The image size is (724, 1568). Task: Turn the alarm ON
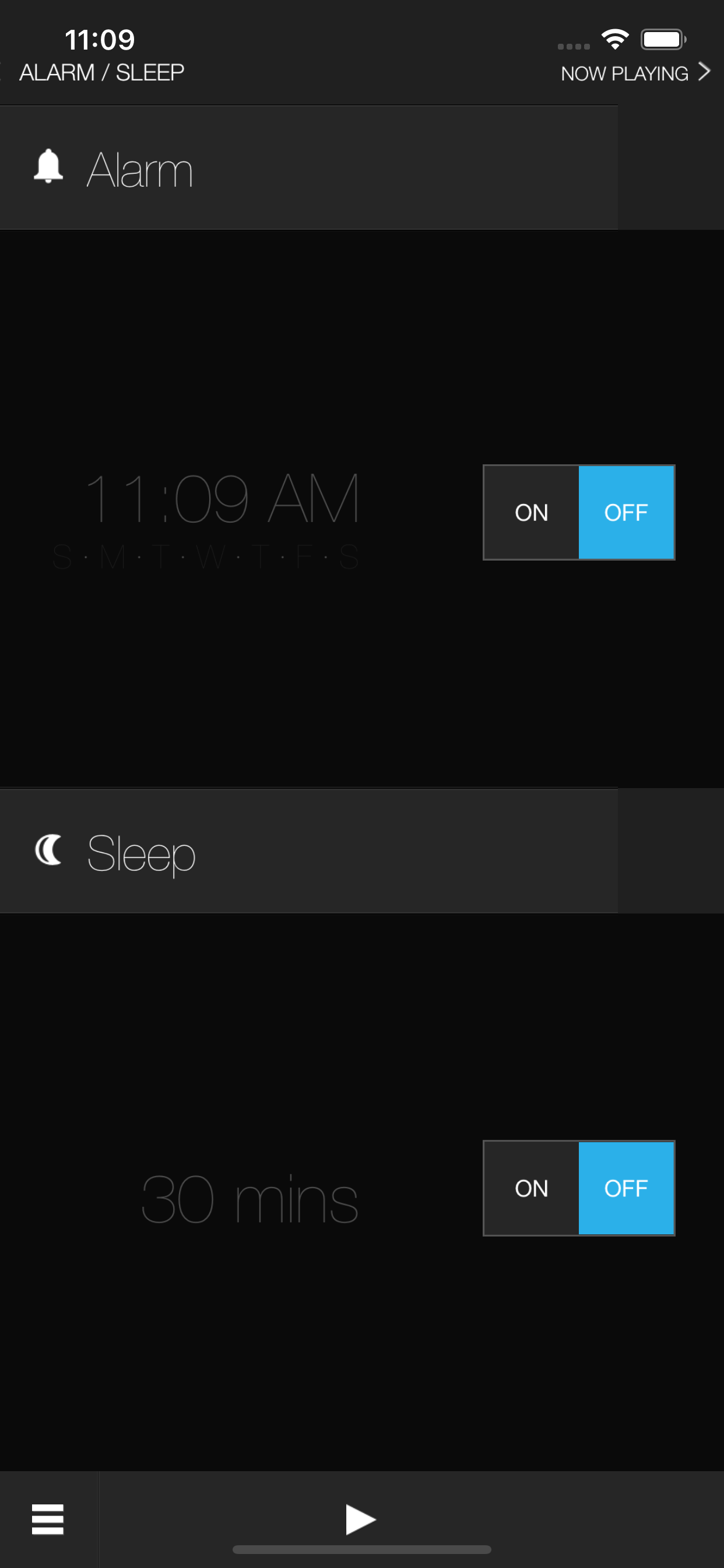531,513
